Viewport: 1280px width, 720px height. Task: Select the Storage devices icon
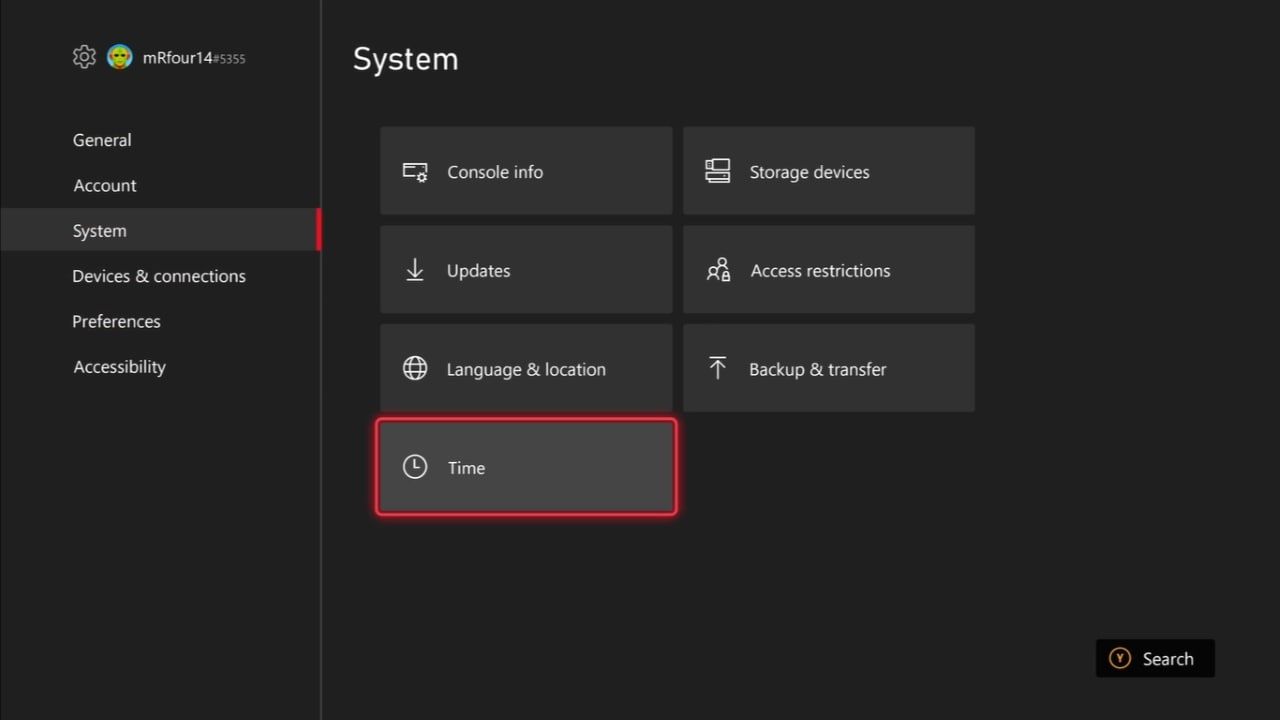(717, 170)
